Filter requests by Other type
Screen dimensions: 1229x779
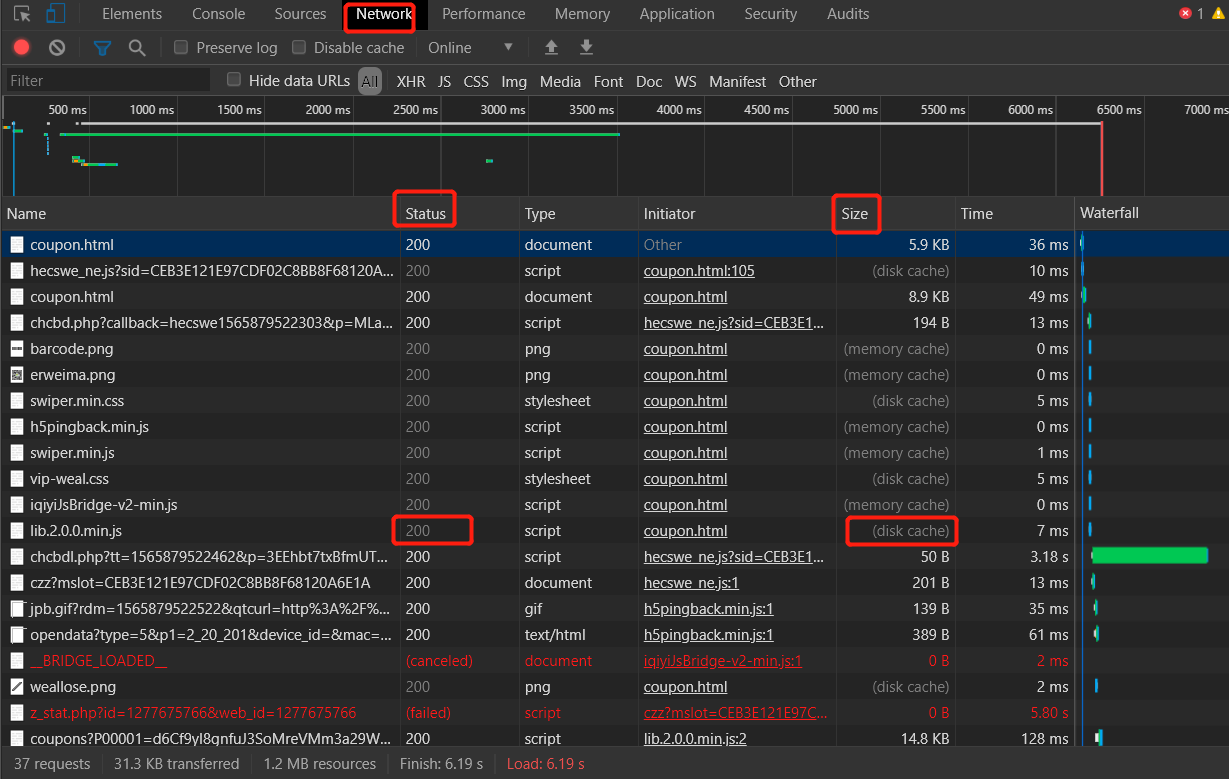pyautogui.click(x=798, y=81)
